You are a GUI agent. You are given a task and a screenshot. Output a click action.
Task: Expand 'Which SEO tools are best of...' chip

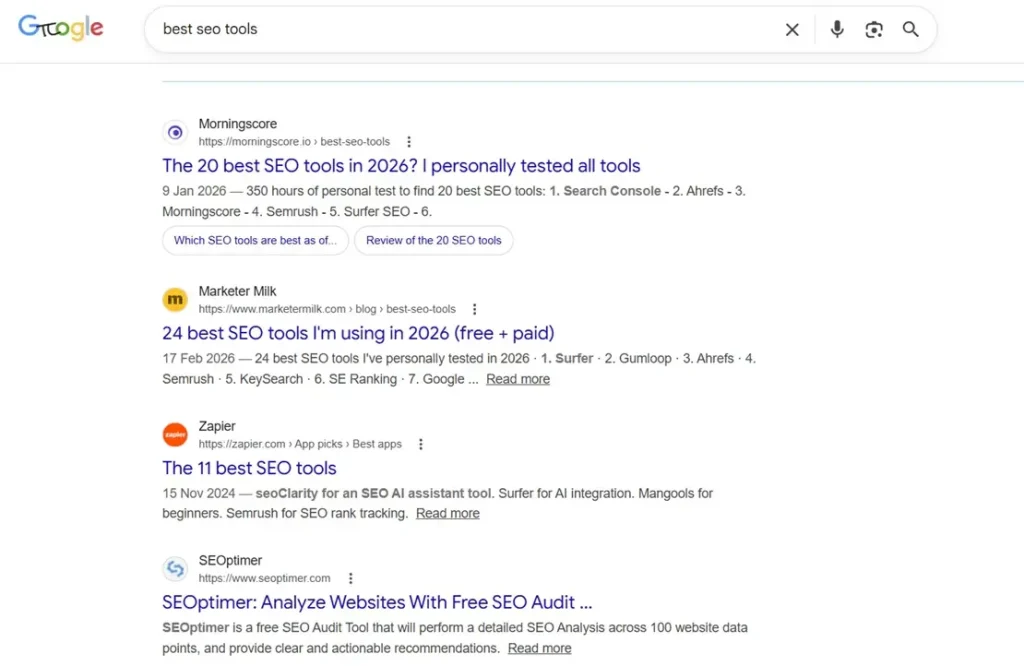point(254,240)
